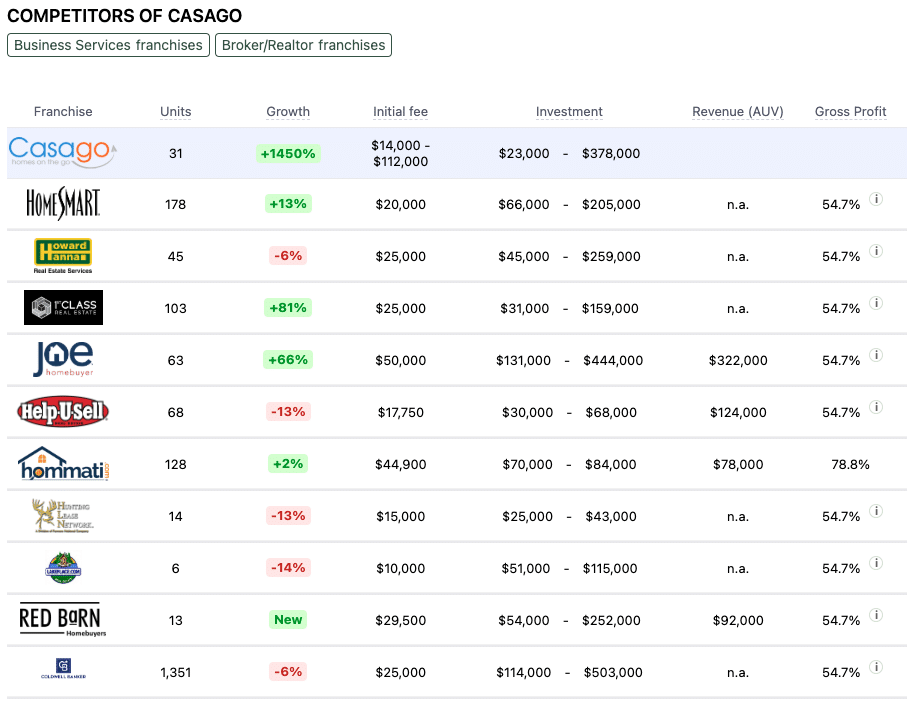This screenshot has width=913, height=712.
Task: Click the $444,000 investment value
Action: [613, 360]
